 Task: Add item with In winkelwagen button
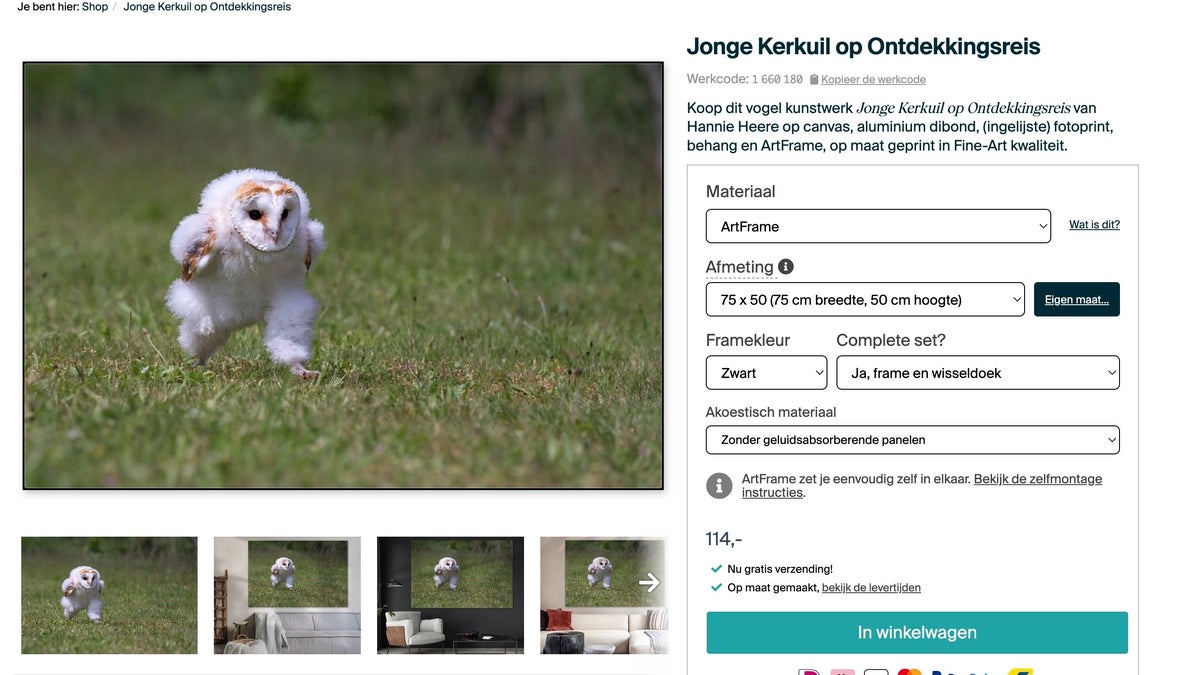(917, 633)
